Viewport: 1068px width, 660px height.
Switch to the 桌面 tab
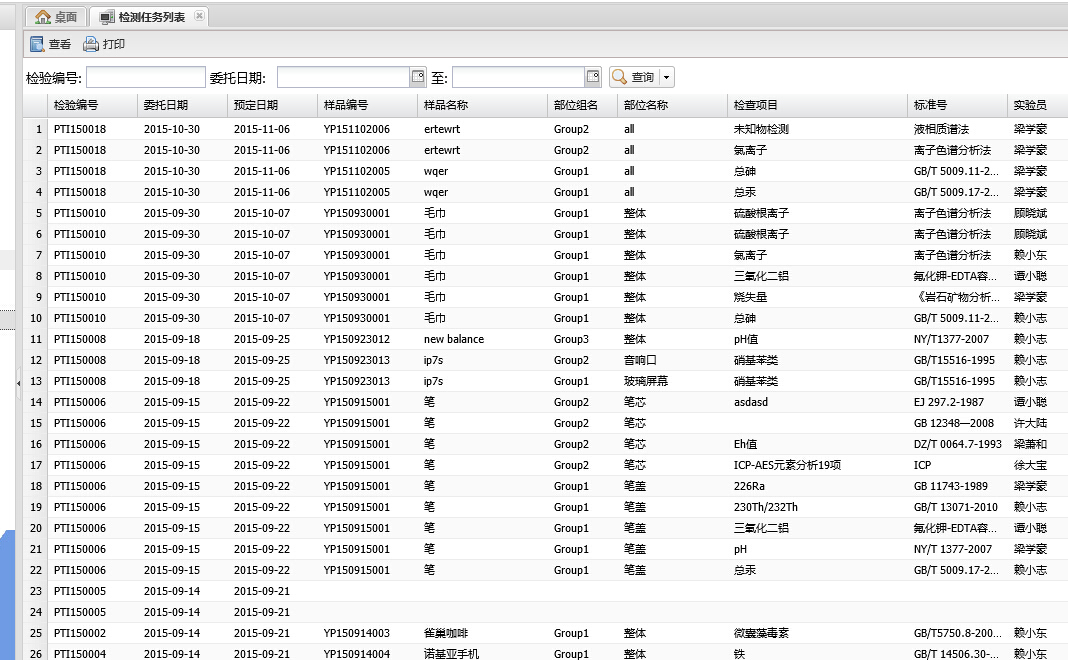tap(56, 17)
